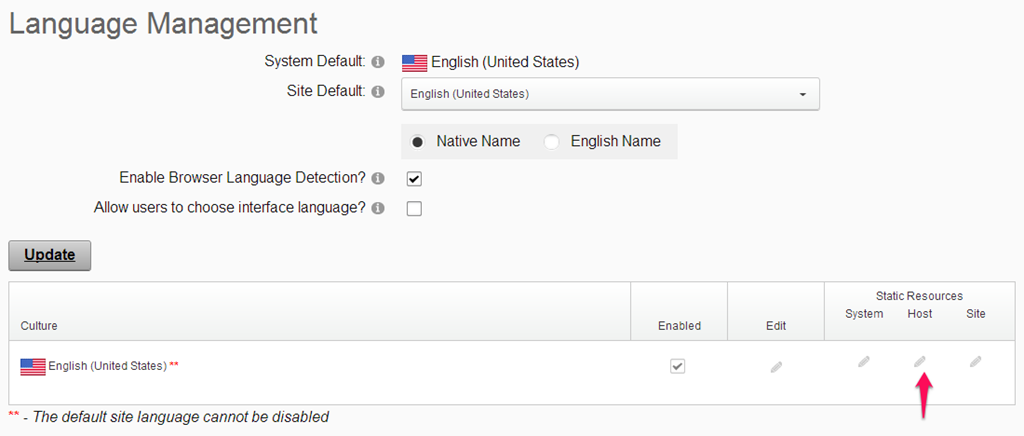The height and width of the screenshot is (436, 1024).
Task: Check Allow users to choose interface language
Action: (x=414, y=209)
